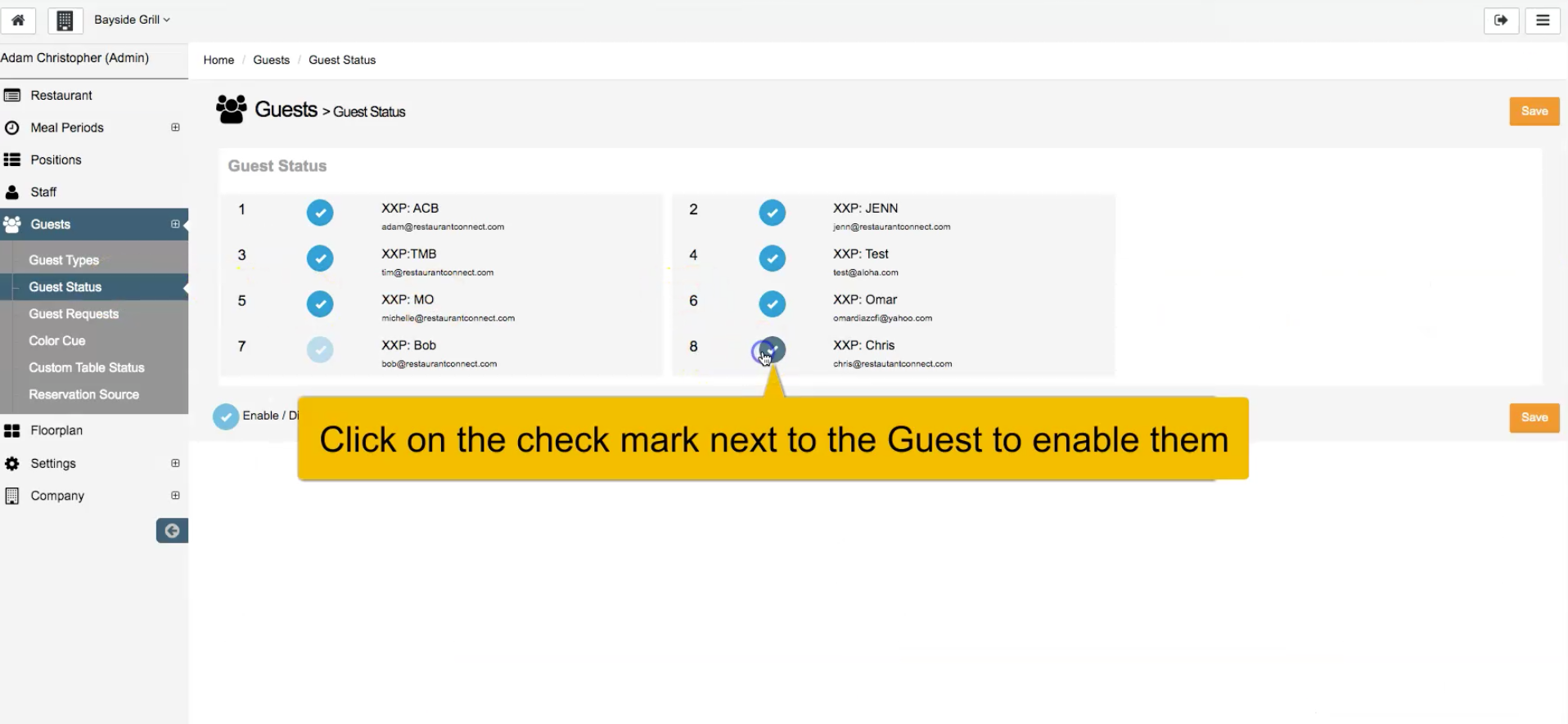Click the building icon beside Bayside Grill

click(x=65, y=20)
